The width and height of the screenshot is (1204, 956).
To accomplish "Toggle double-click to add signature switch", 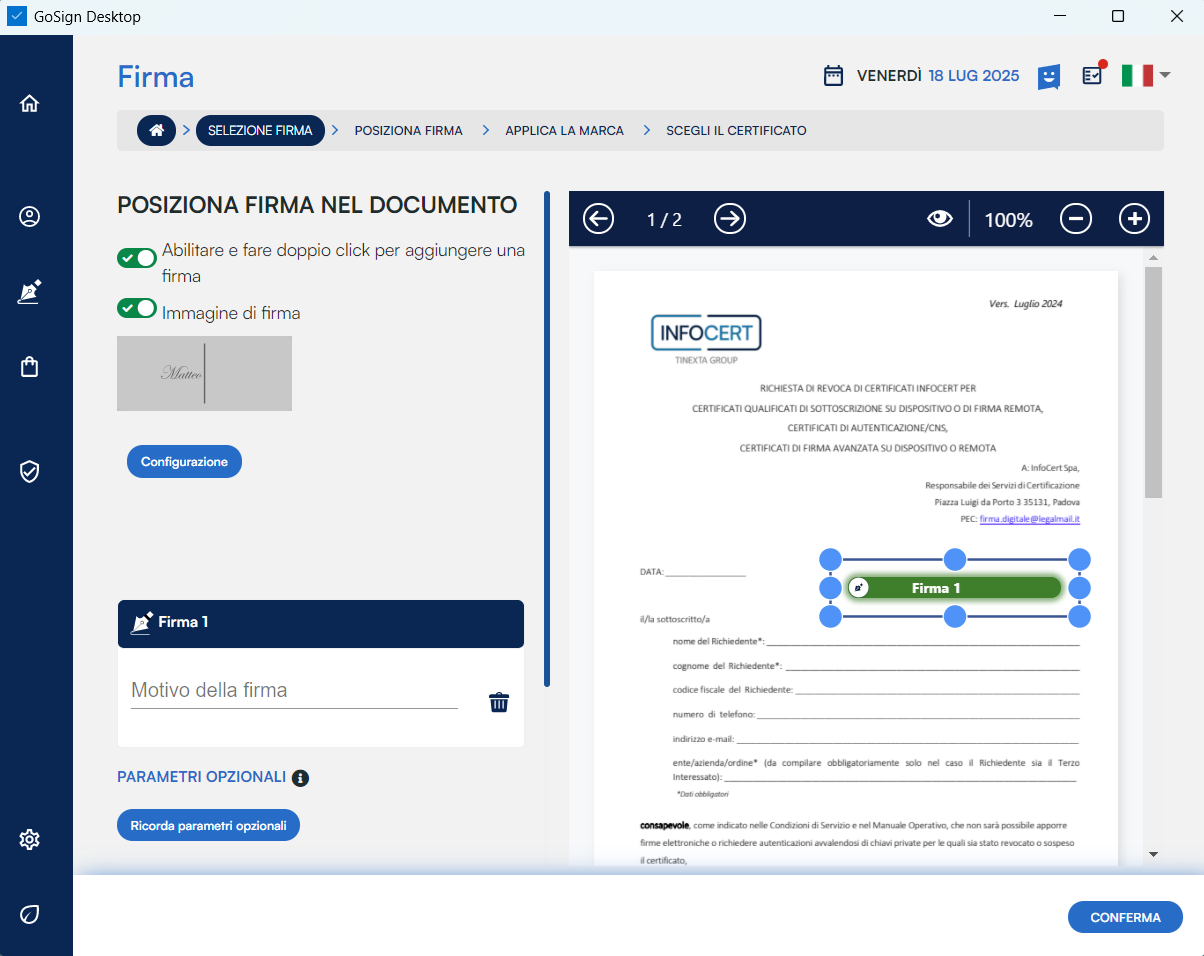I will coord(137,258).
